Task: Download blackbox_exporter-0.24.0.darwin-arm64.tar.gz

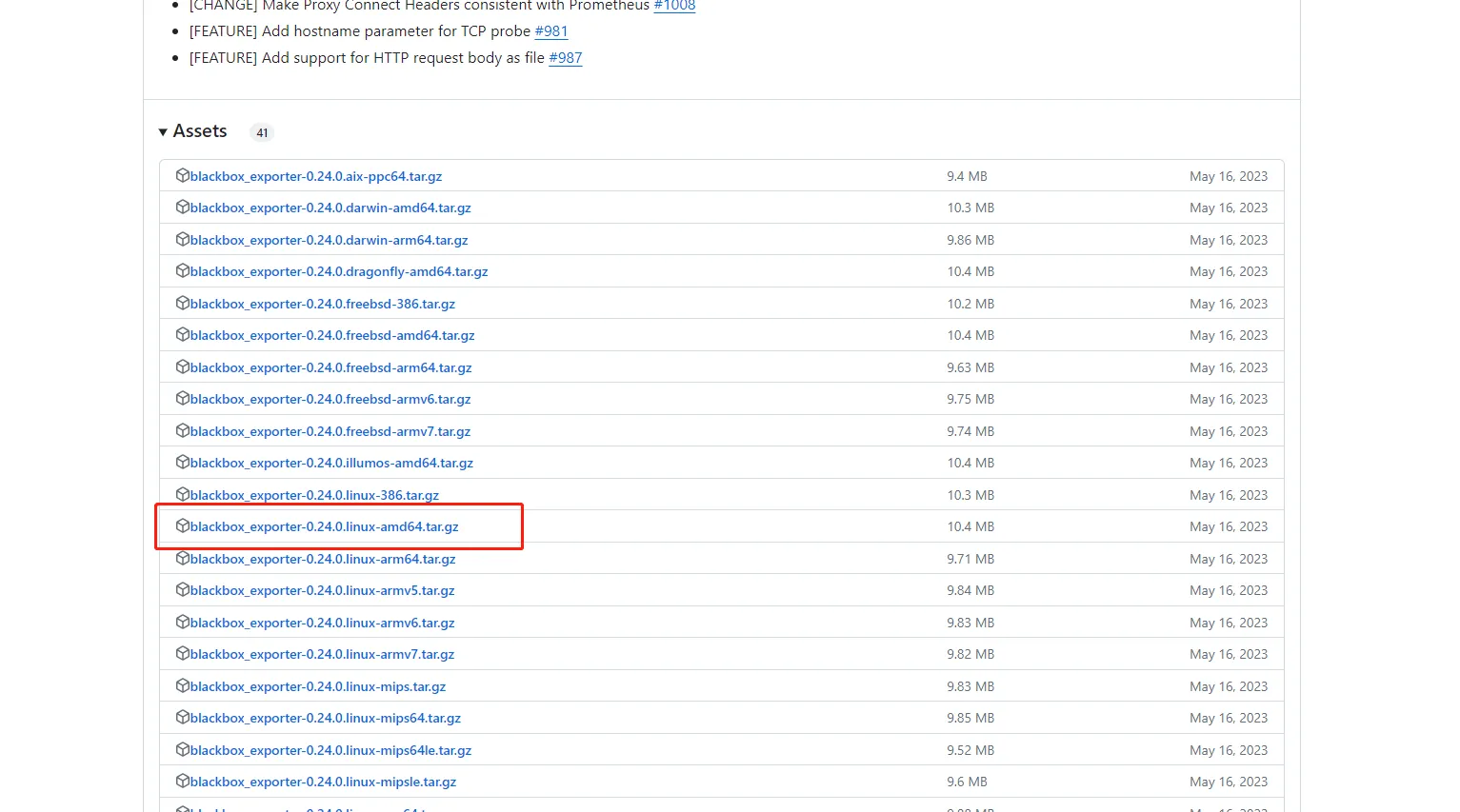Action: [x=330, y=240]
